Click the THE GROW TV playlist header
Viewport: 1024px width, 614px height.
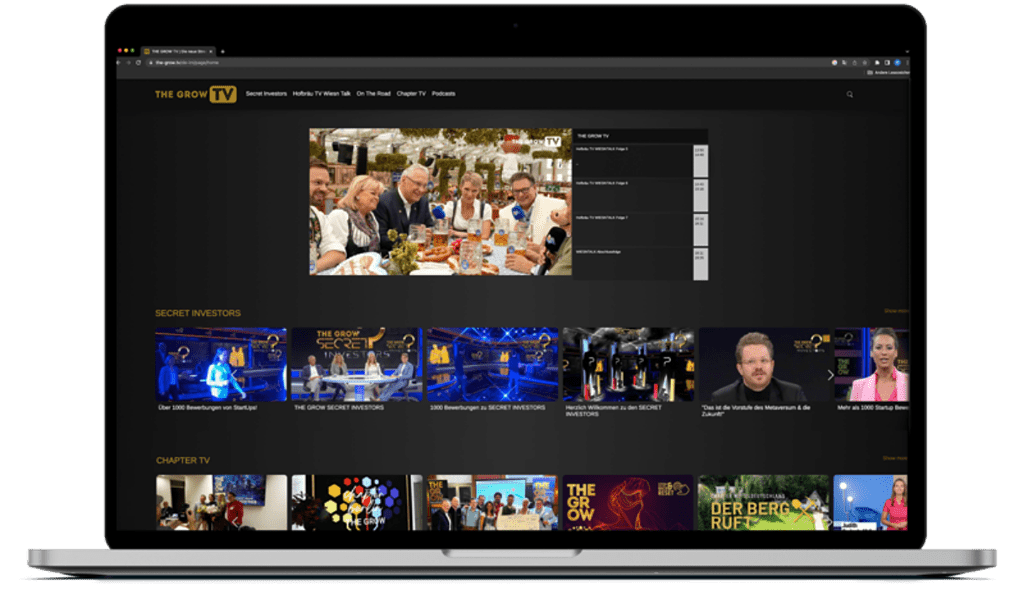click(x=640, y=136)
